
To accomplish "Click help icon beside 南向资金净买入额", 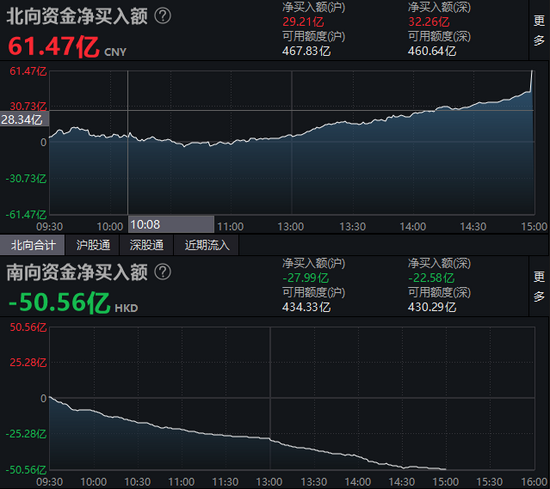I will [163, 272].
